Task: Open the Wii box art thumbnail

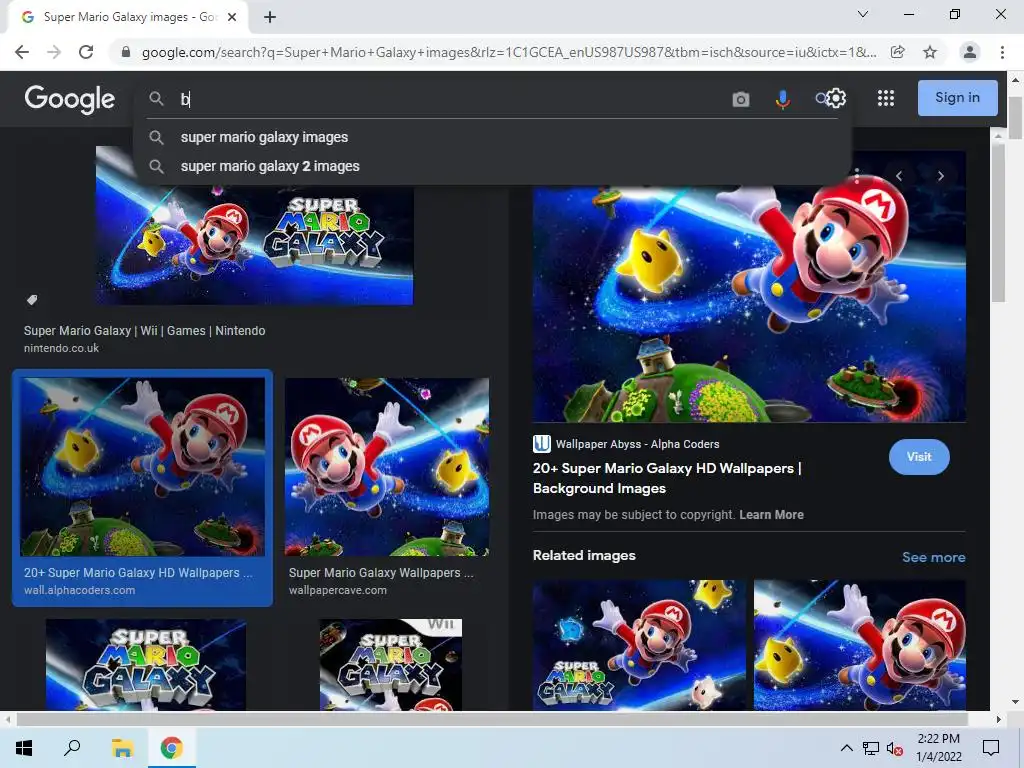Action: tap(391, 665)
